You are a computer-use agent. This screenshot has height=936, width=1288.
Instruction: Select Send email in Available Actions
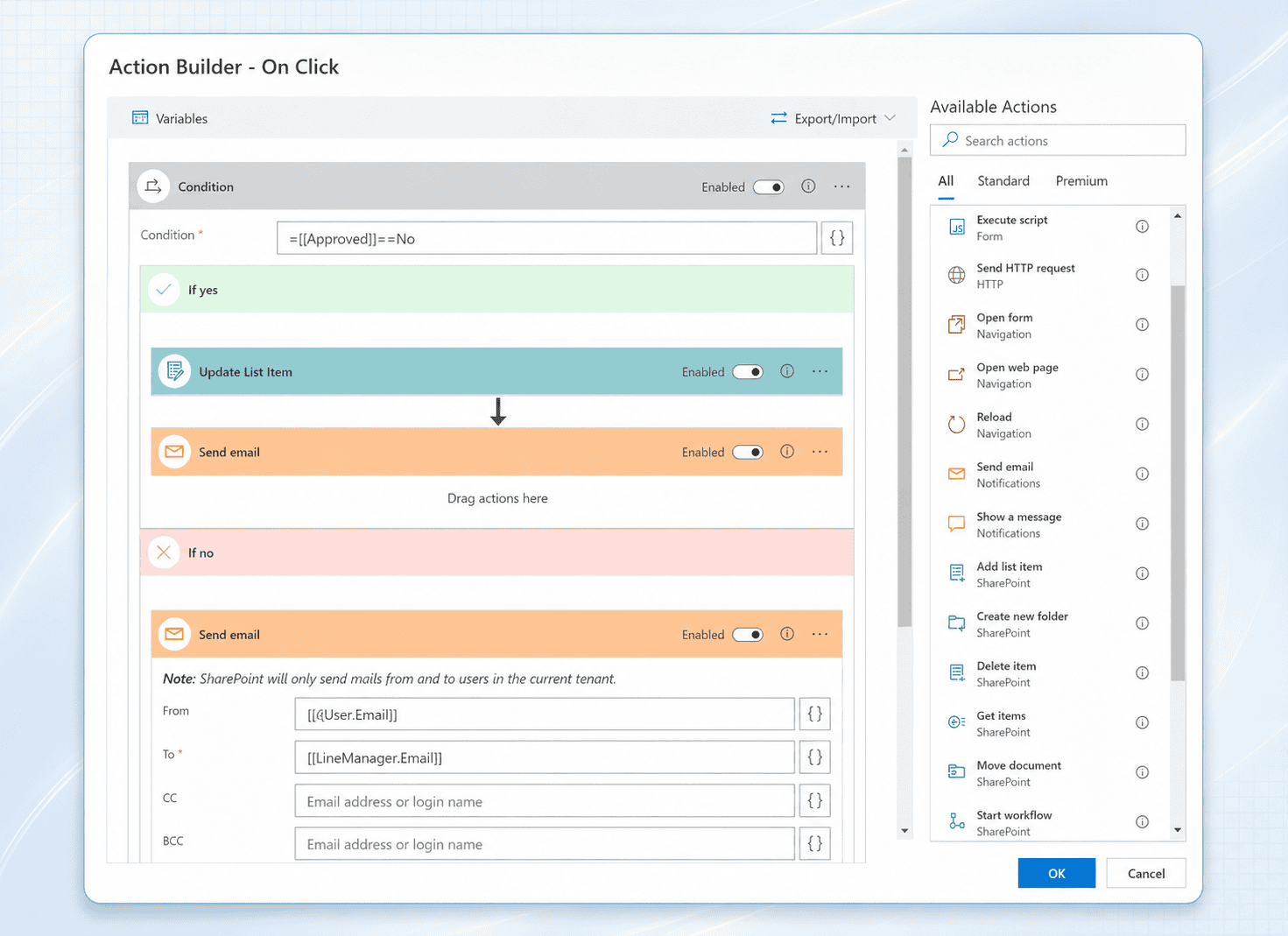[x=1050, y=475]
